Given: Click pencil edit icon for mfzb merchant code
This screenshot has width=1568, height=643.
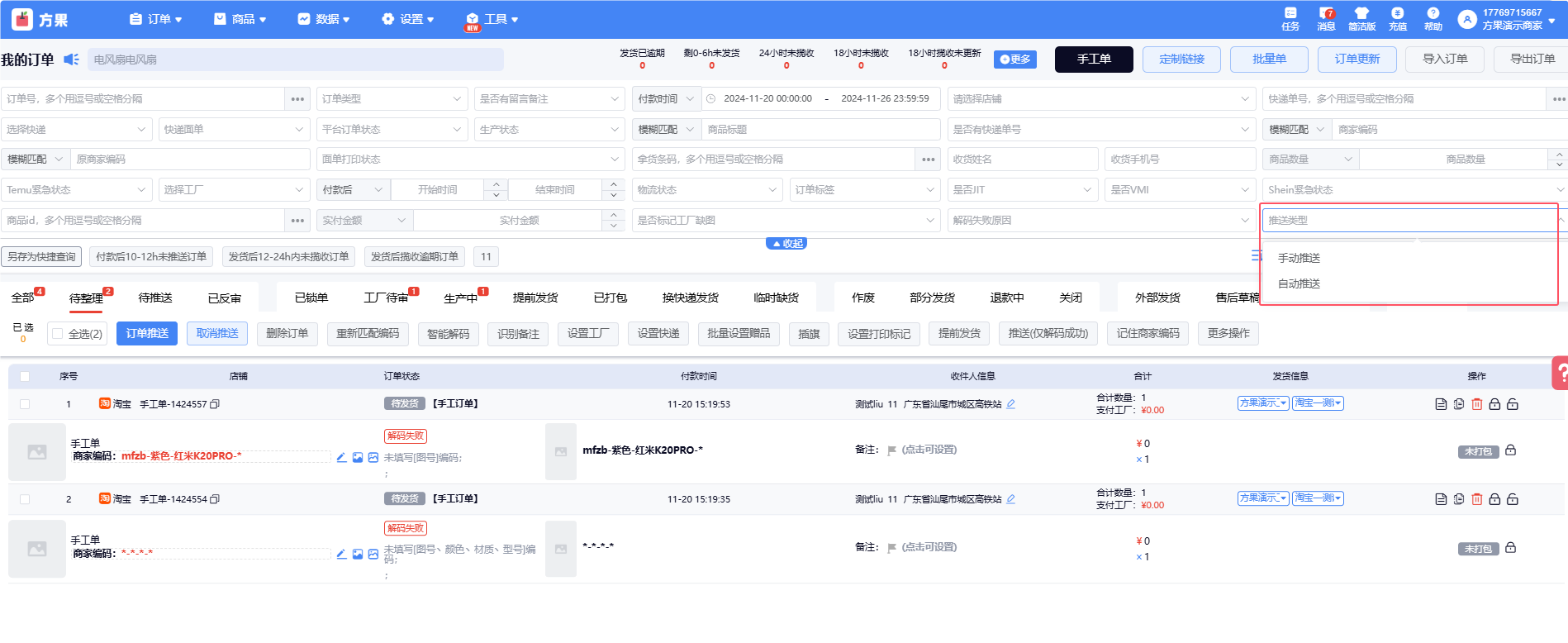Looking at the screenshot, I should pyautogui.click(x=341, y=457).
